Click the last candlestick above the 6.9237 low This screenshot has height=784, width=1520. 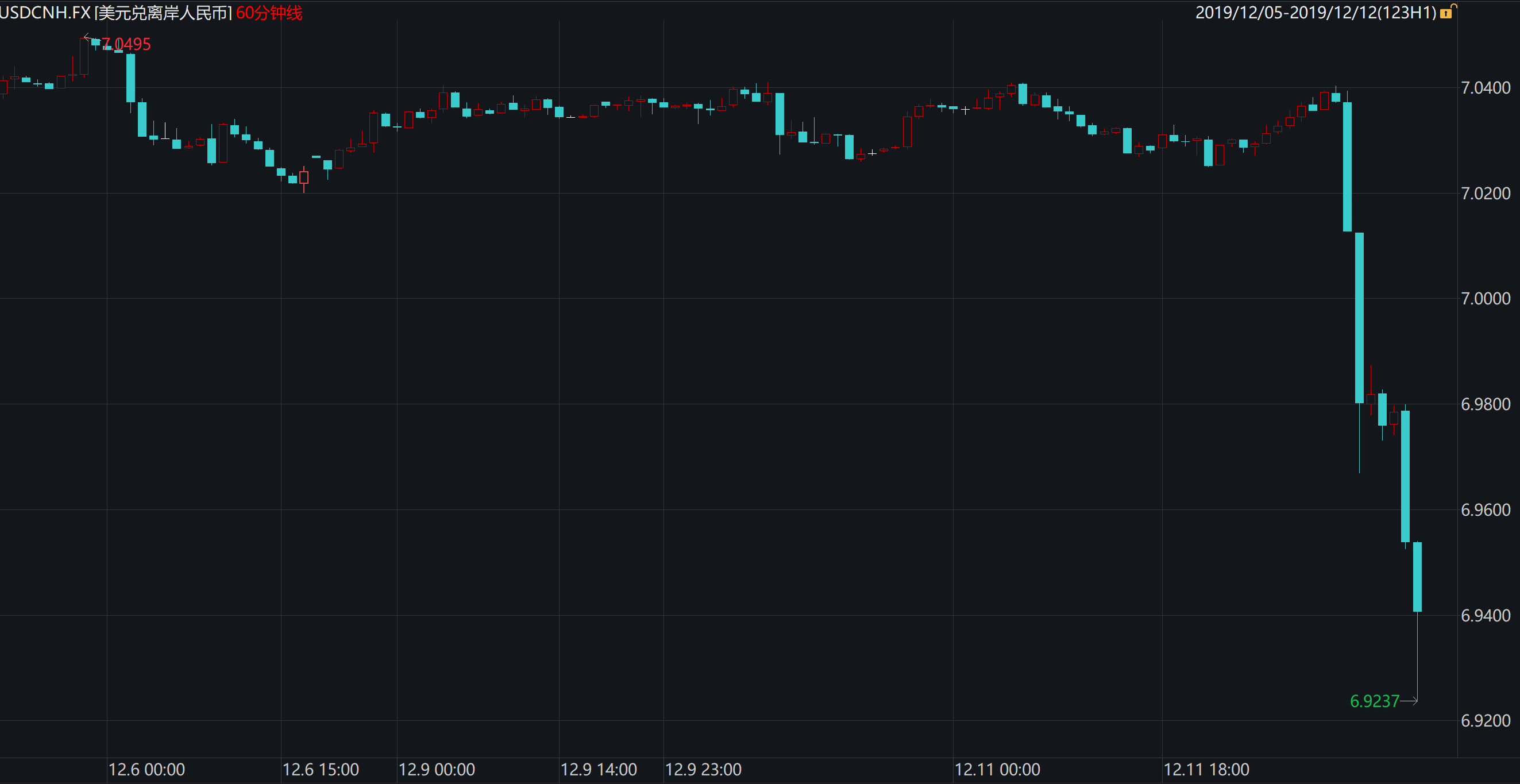click(x=1417, y=576)
